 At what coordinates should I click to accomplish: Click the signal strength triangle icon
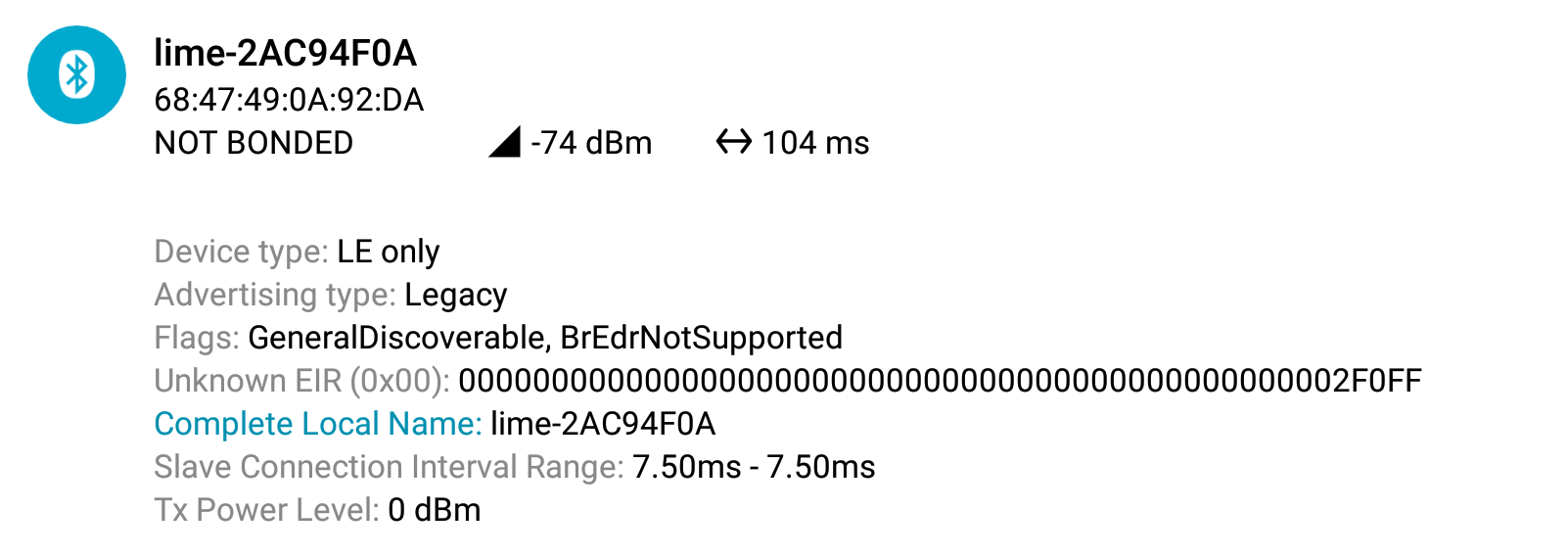coord(504,142)
